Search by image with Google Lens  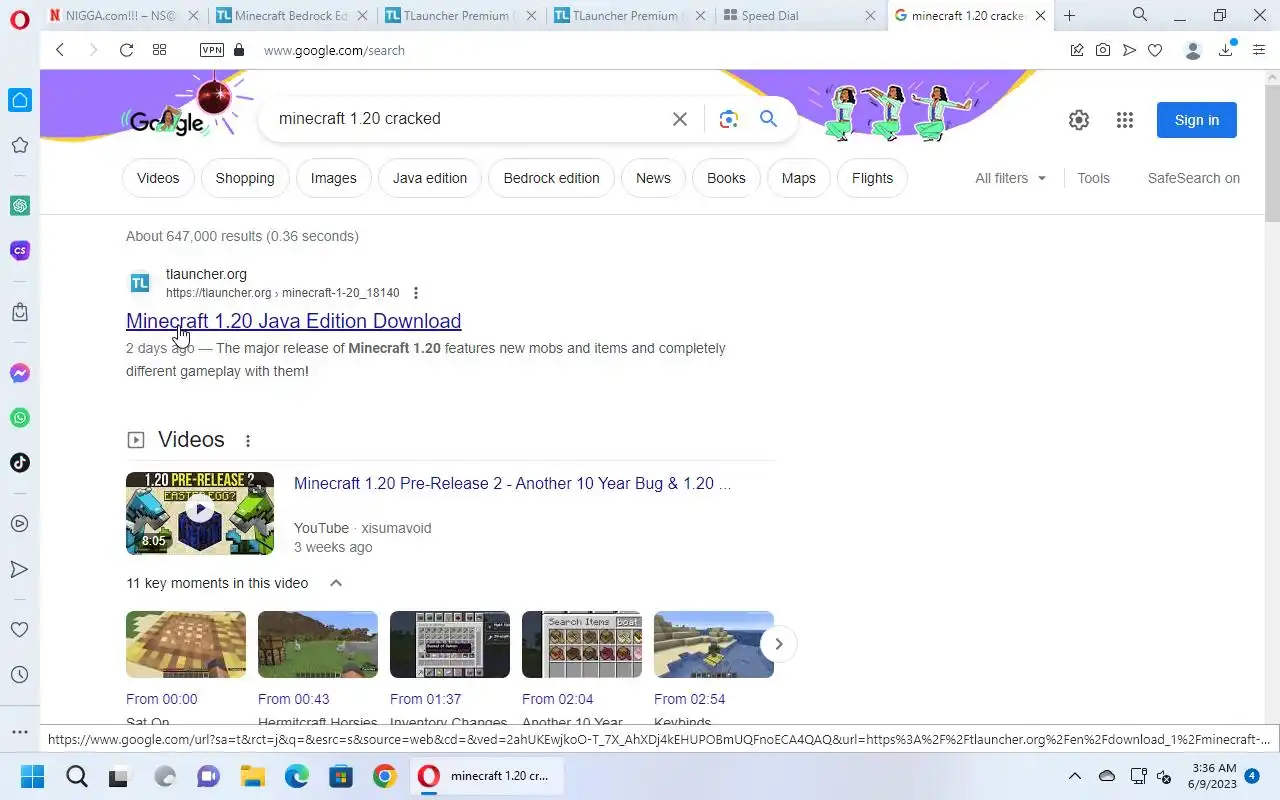click(x=729, y=119)
